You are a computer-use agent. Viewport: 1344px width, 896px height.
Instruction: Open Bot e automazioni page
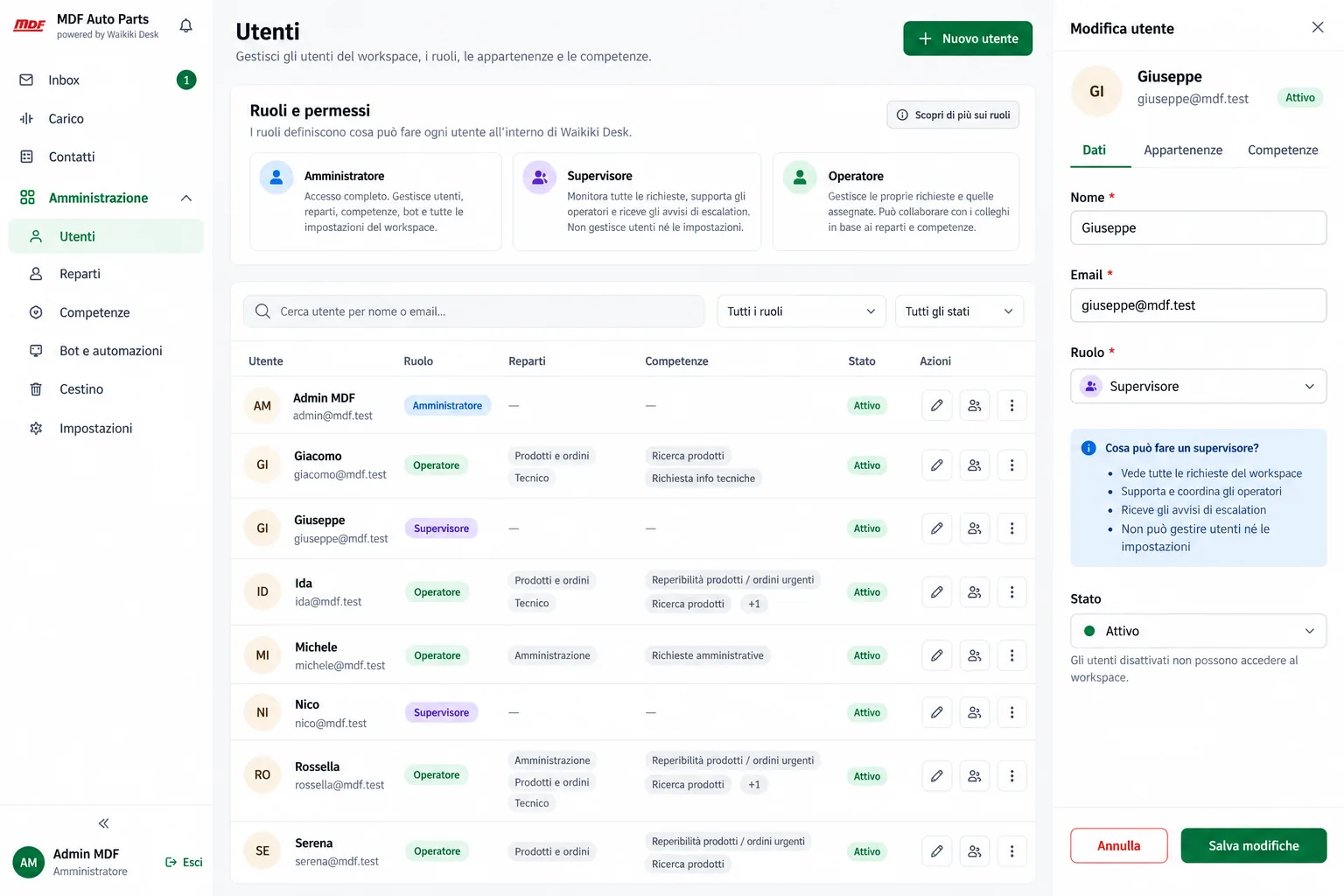click(x=106, y=351)
